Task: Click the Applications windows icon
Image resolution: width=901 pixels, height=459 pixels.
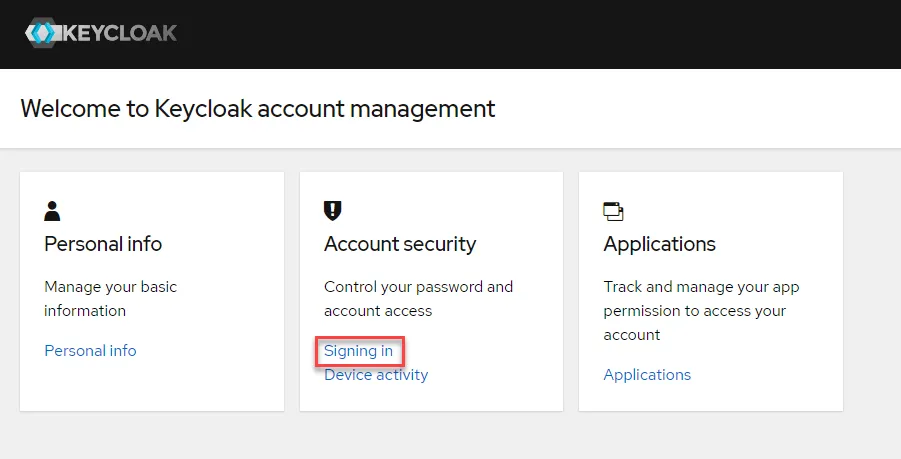Action: pos(613,211)
